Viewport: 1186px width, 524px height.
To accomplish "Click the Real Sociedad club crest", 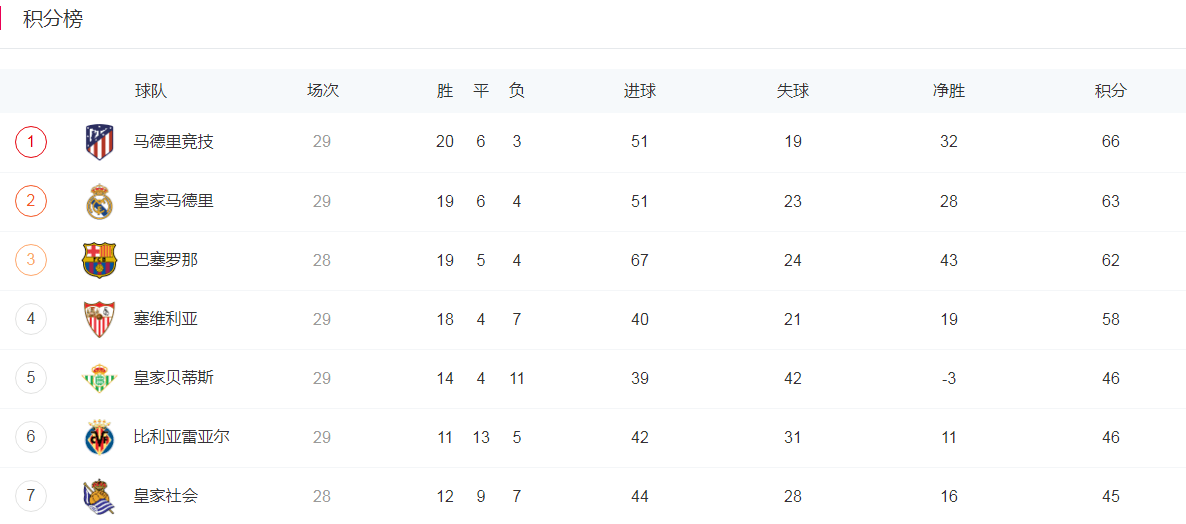I will pos(99,496).
